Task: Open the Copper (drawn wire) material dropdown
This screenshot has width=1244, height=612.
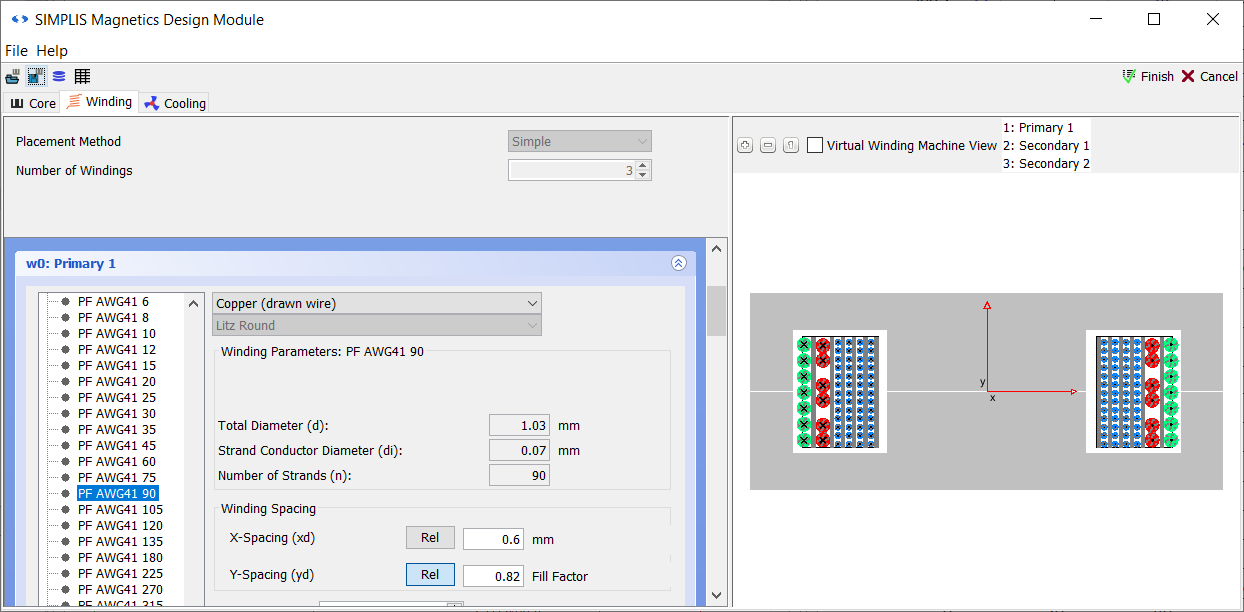Action: [x=377, y=303]
